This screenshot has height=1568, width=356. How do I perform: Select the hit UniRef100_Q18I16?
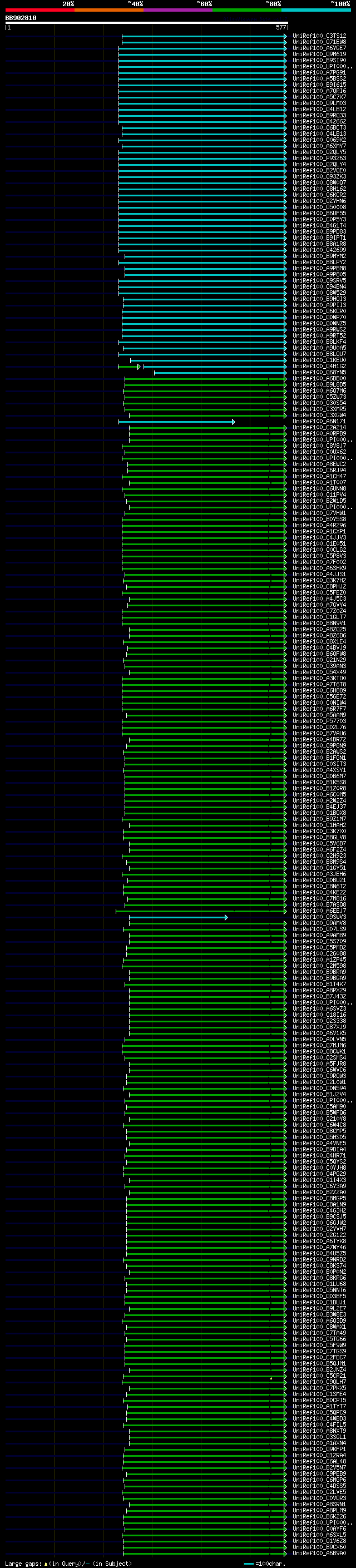tap(319, 1016)
